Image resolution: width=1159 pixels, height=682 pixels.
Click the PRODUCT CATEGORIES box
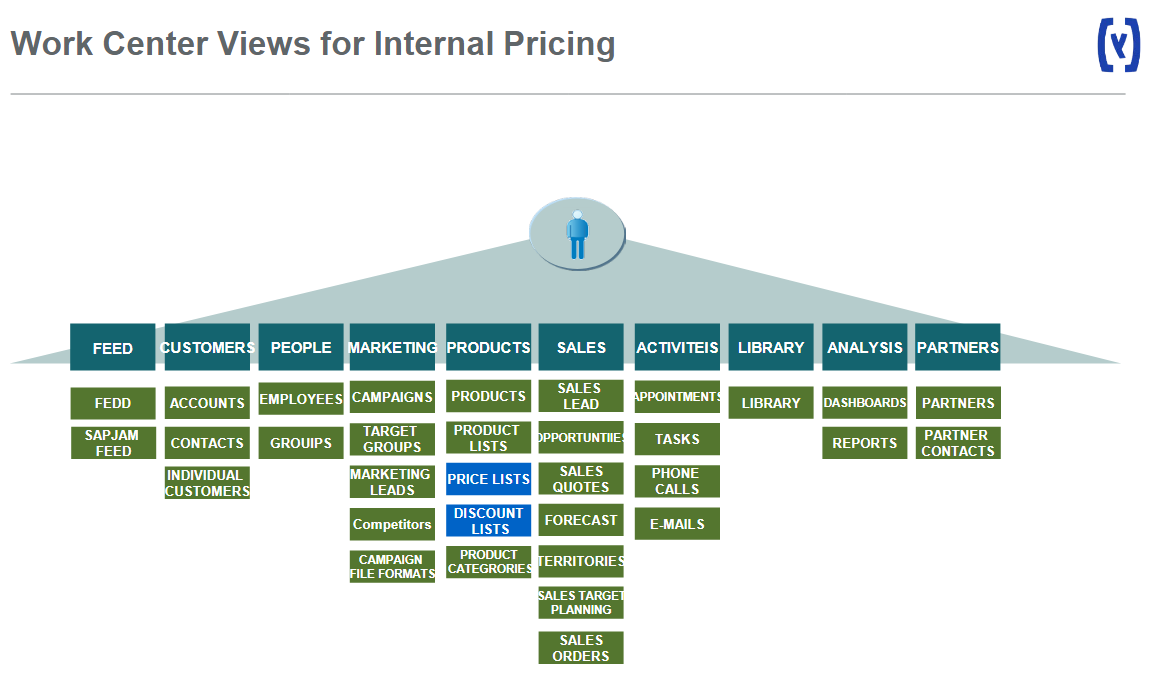tap(489, 562)
